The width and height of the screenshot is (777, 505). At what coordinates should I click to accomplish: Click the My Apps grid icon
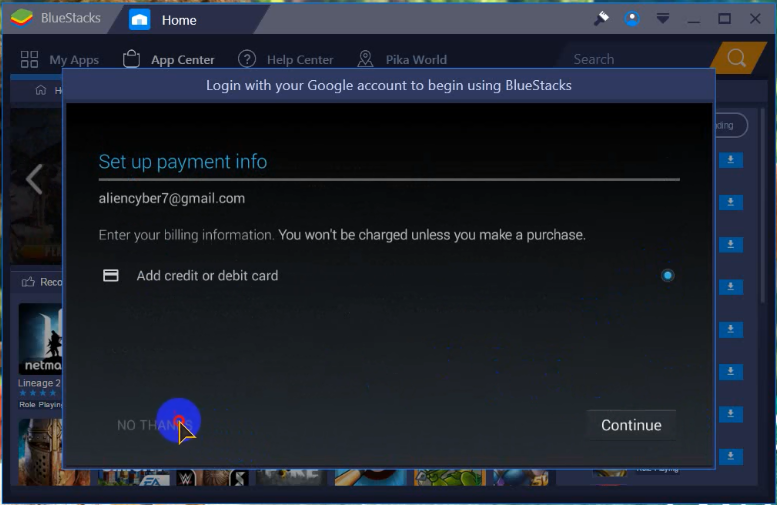29,59
